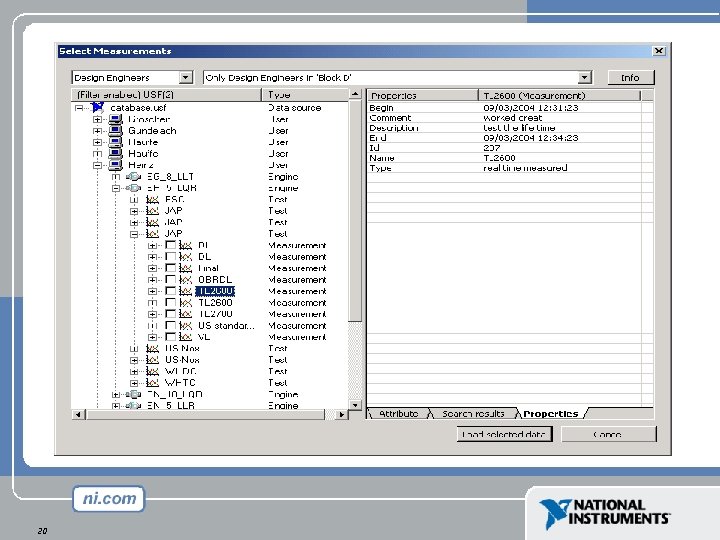Click the Info button
This screenshot has width=720, height=540.
click(x=630, y=78)
